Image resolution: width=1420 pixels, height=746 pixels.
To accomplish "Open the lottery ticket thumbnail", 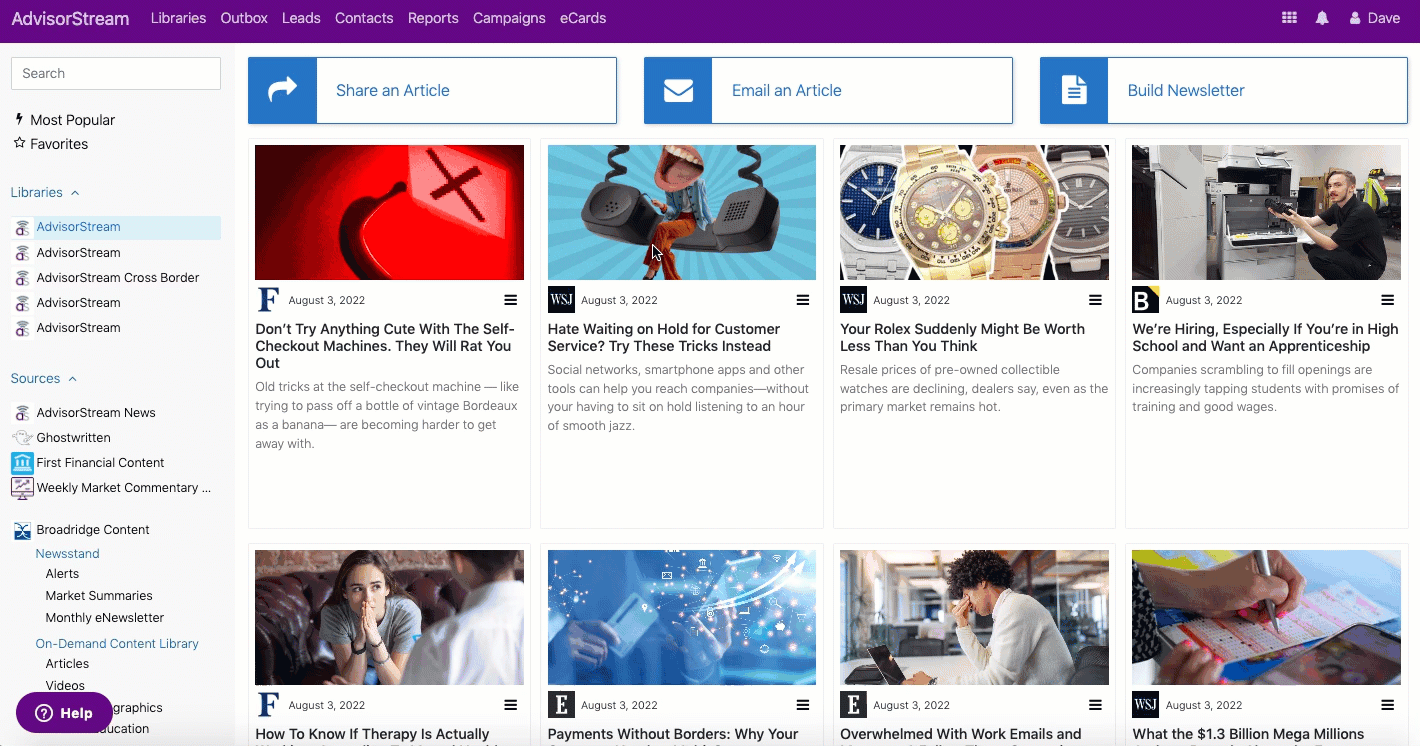I will (x=1266, y=617).
